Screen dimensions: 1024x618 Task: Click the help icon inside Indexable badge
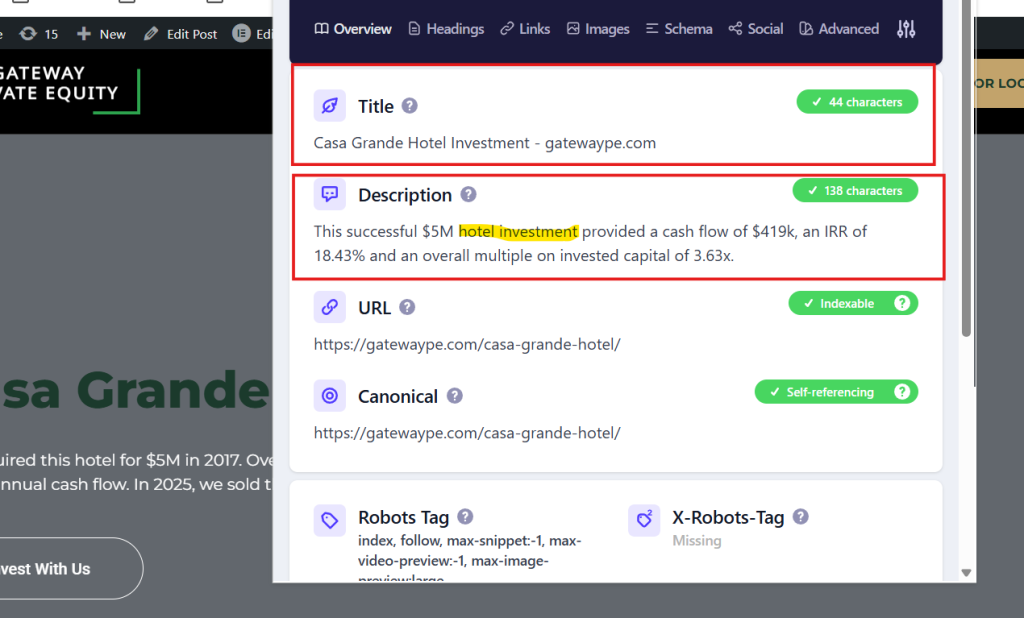pyautogui.click(x=902, y=303)
